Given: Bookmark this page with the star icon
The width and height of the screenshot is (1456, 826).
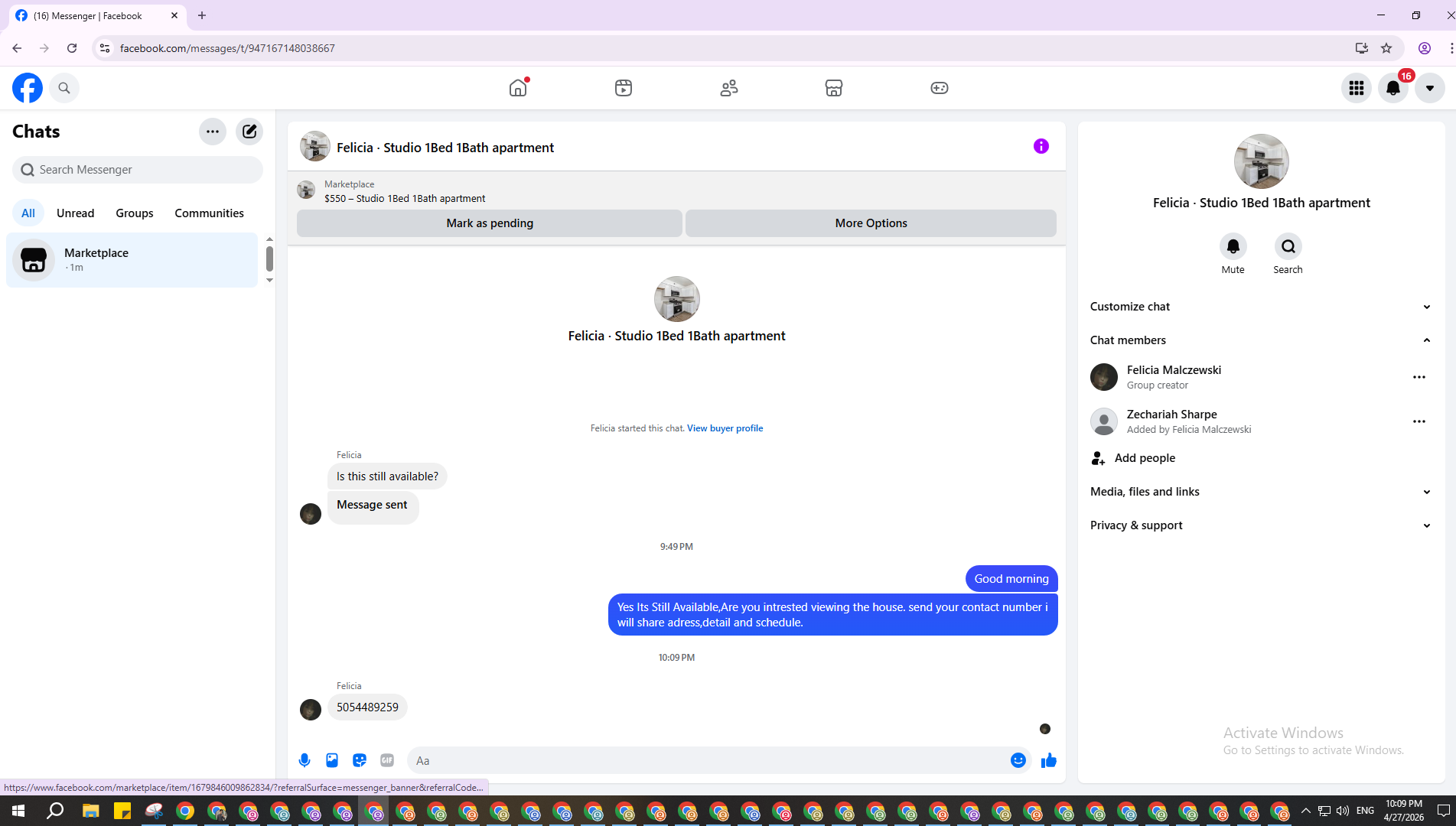Looking at the screenshot, I should click(1386, 48).
